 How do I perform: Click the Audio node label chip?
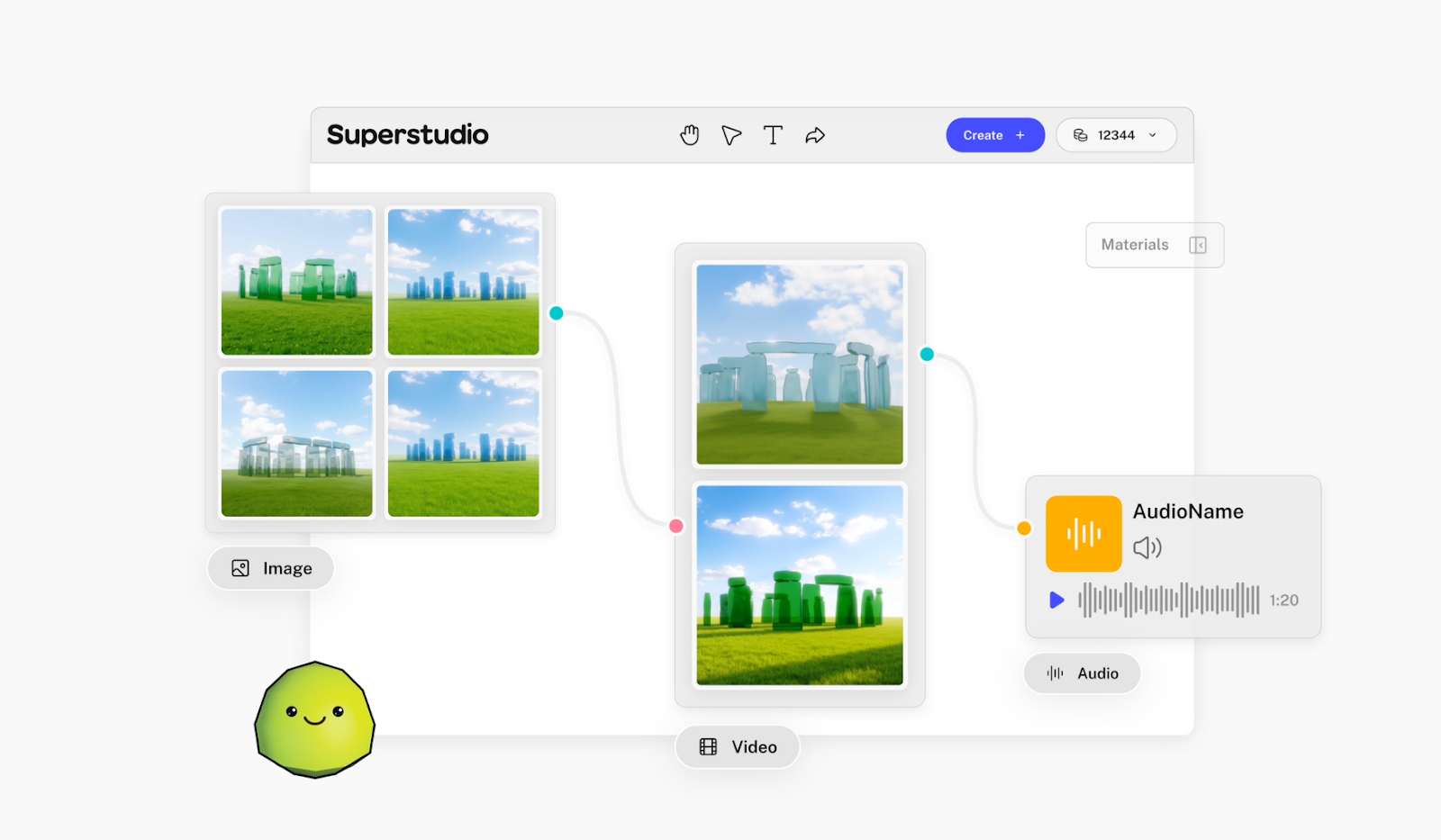pyautogui.click(x=1083, y=673)
